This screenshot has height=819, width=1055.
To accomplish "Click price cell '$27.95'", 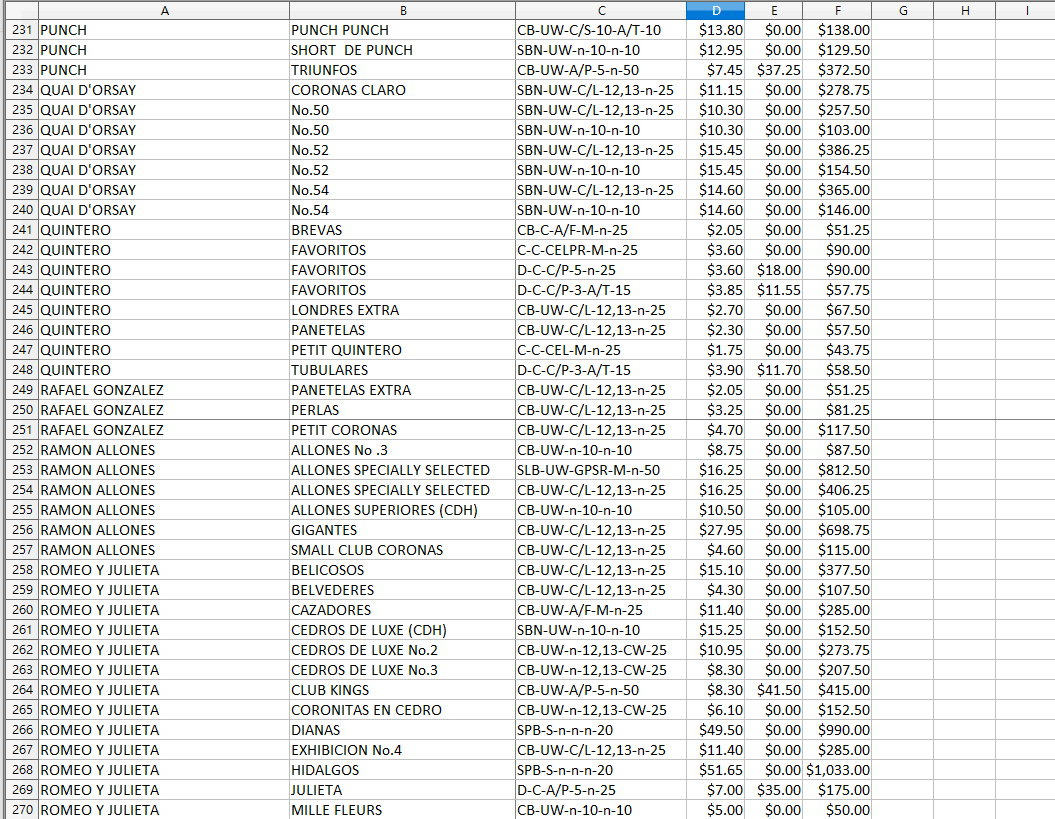I will tap(715, 530).
